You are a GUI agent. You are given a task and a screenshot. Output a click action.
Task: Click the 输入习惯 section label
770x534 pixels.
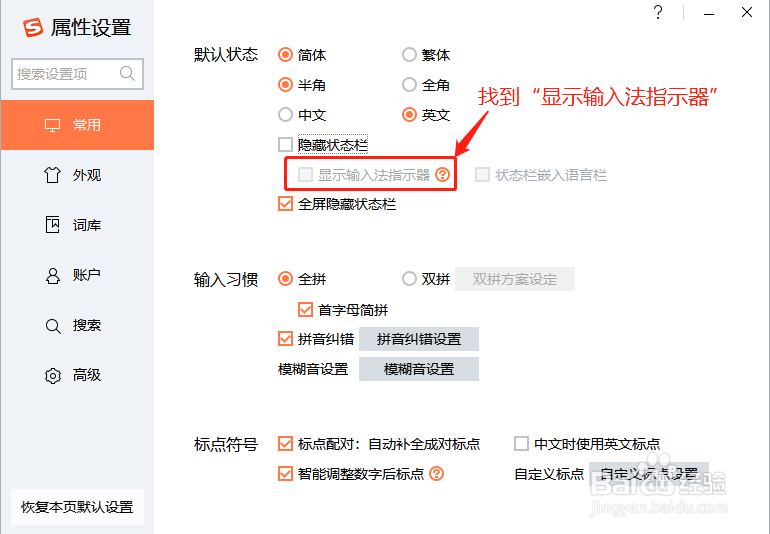click(x=226, y=280)
